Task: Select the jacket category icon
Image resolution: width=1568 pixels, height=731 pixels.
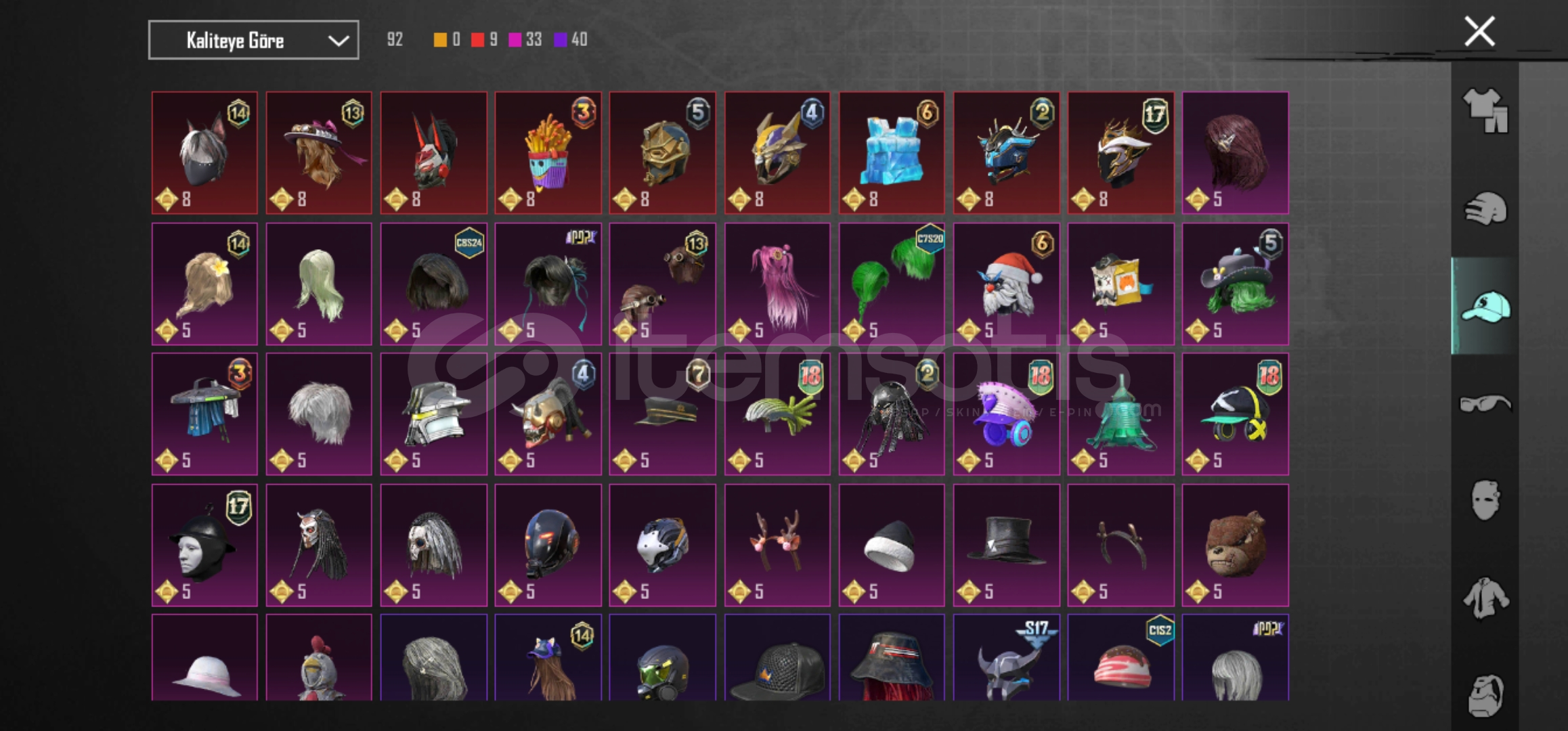Action: click(x=1485, y=598)
